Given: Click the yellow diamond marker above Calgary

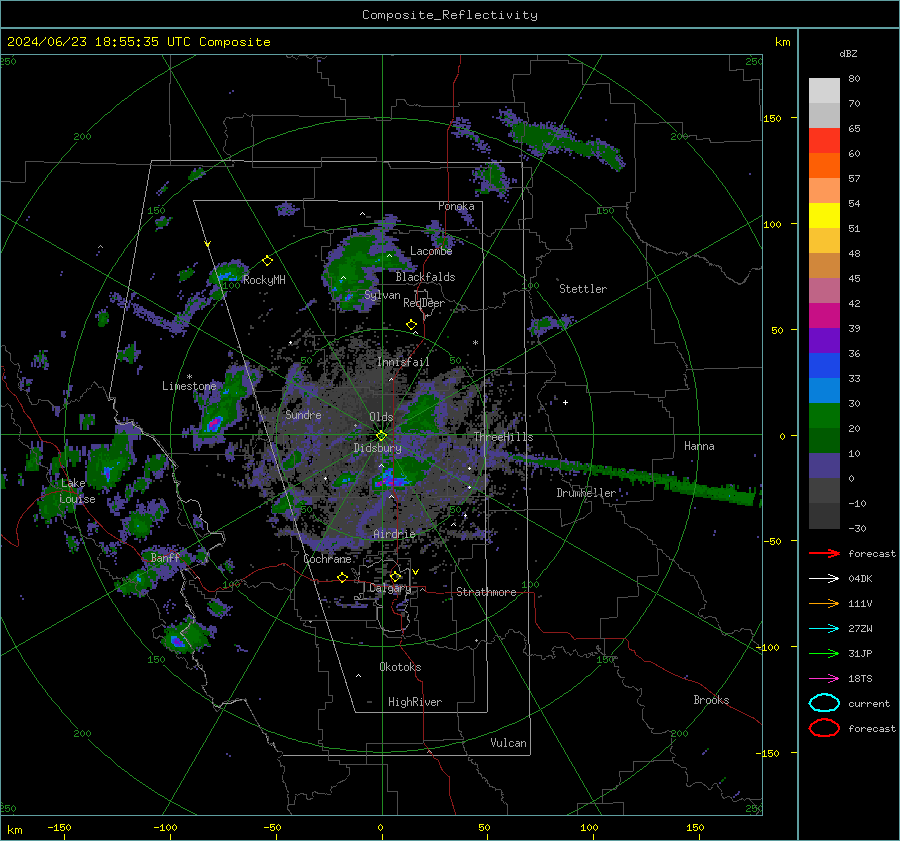Looking at the screenshot, I should [395, 576].
